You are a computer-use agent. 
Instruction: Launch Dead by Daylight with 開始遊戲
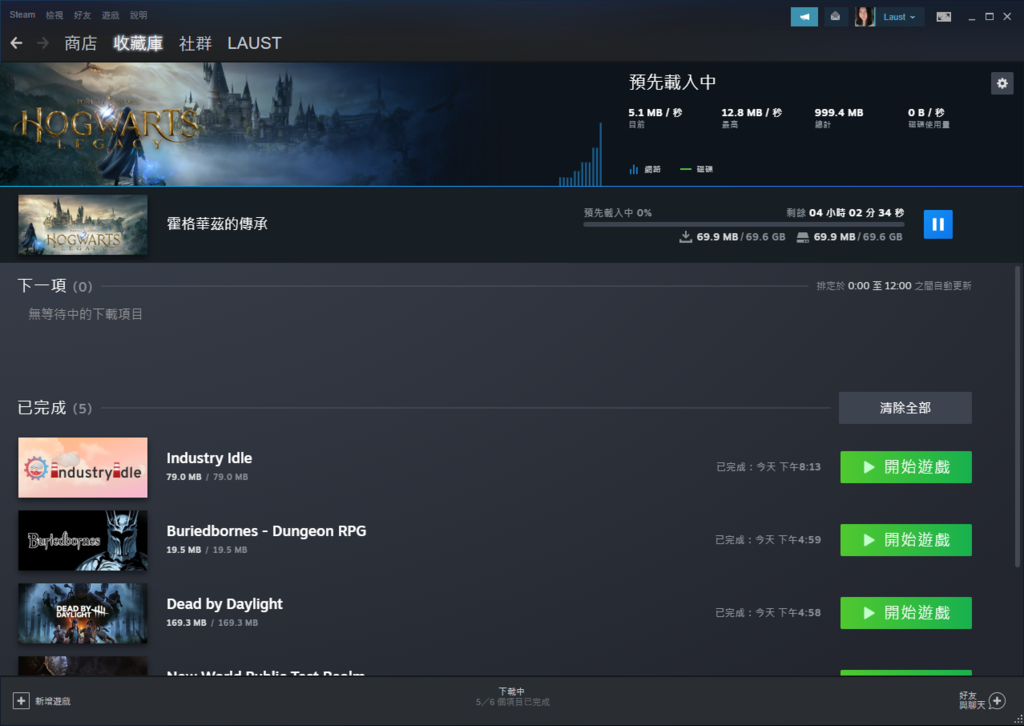pos(906,613)
